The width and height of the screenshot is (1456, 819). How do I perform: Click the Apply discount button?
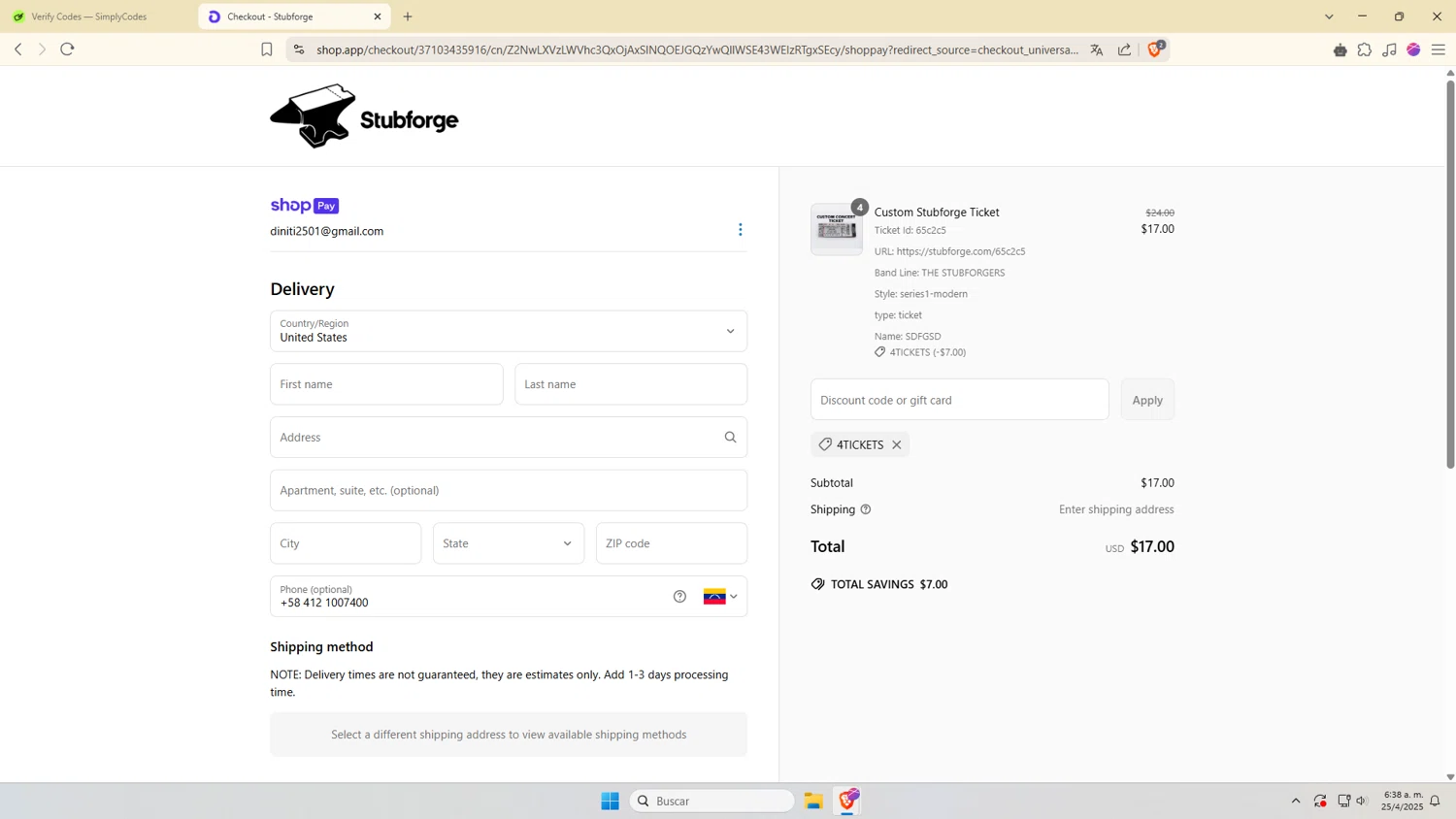pyautogui.click(x=1147, y=400)
